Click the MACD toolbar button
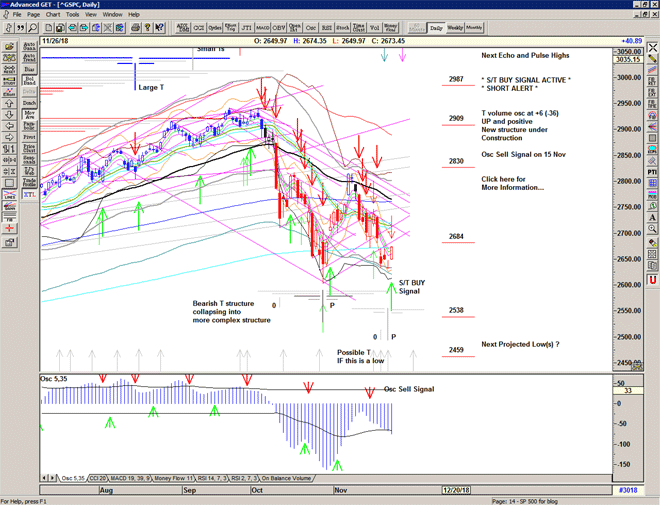The image size is (660, 505). pyautogui.click(x=262, y=29)
